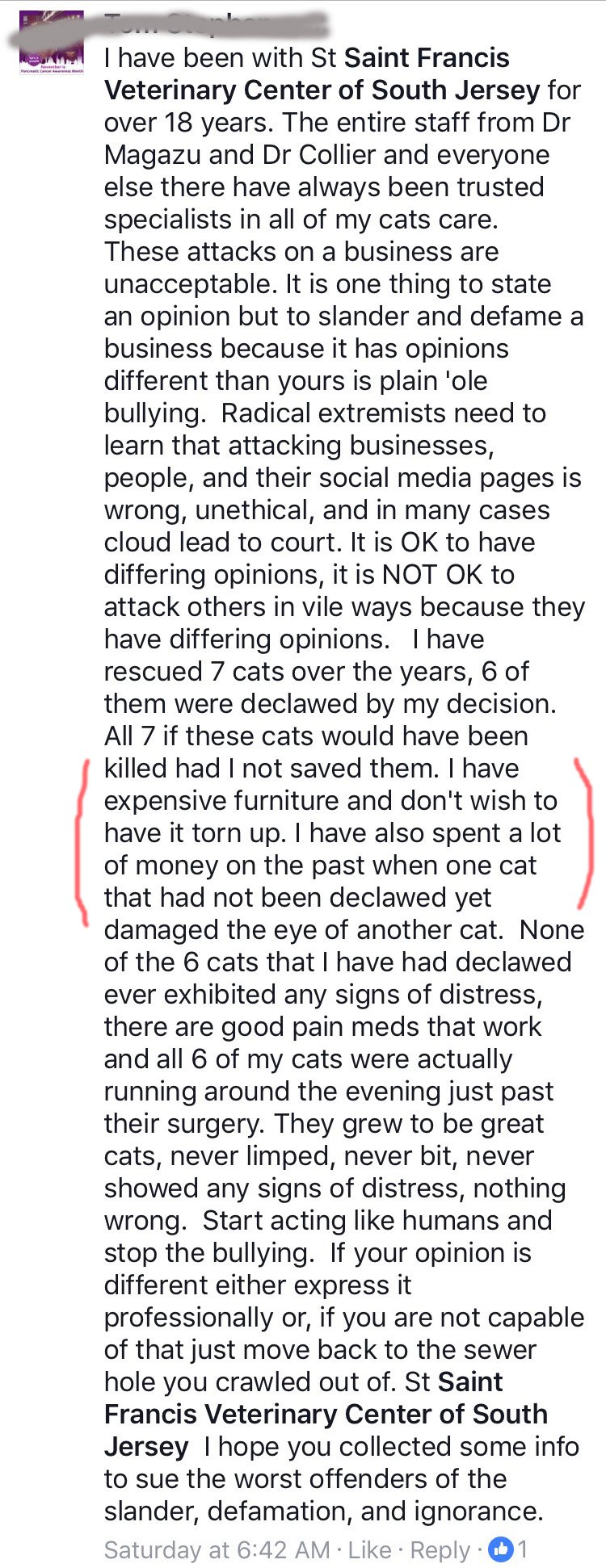Viewport: 606px width, 1568px height.
Task: Like this comment
Action: coord(369,1549)
